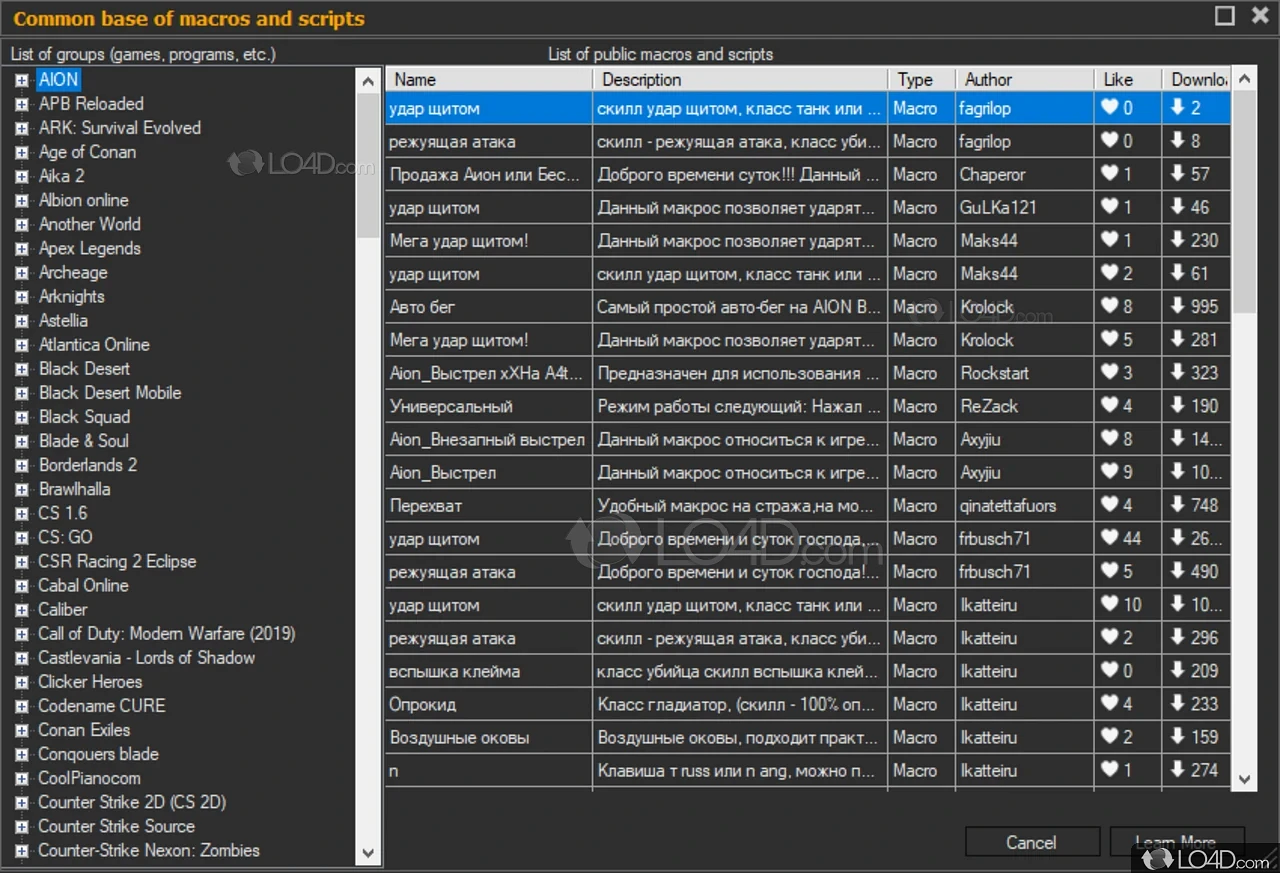Viewport: 1280px width, 873px height.
Task: Click the download arrow showing 995
Action: [1178, 307]
